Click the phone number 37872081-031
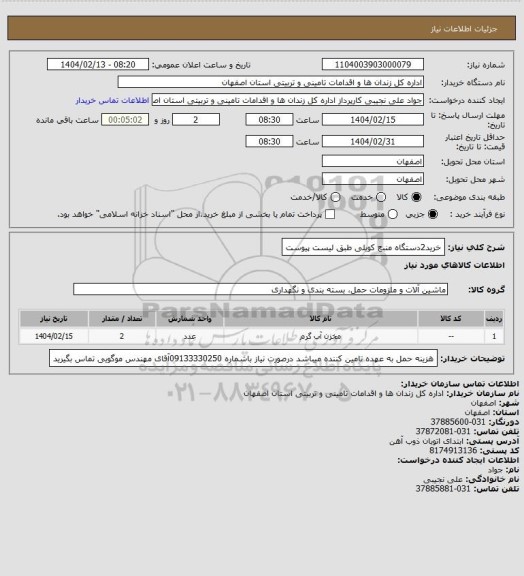This screenshot has height=576, width=524. 443,431
